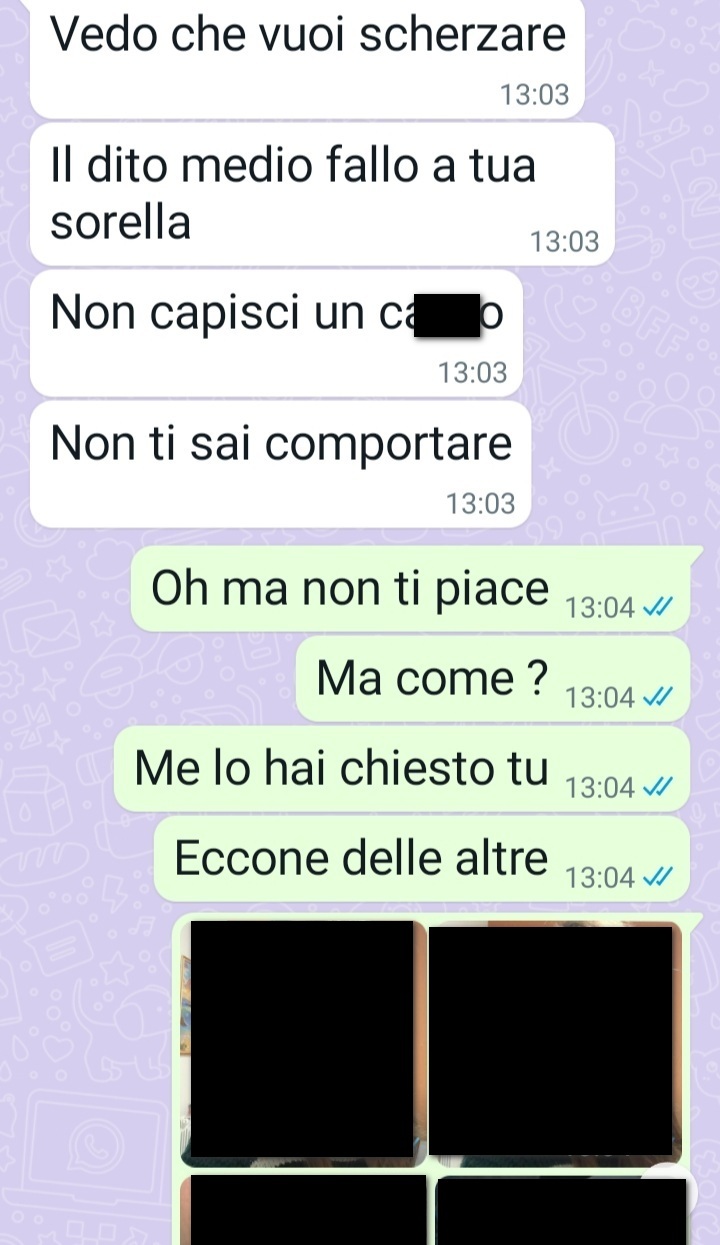Tap the 13:03 time under "Vedo che vuoi scherzare"
Viewport: 720px width, 1245px height.
534,96
